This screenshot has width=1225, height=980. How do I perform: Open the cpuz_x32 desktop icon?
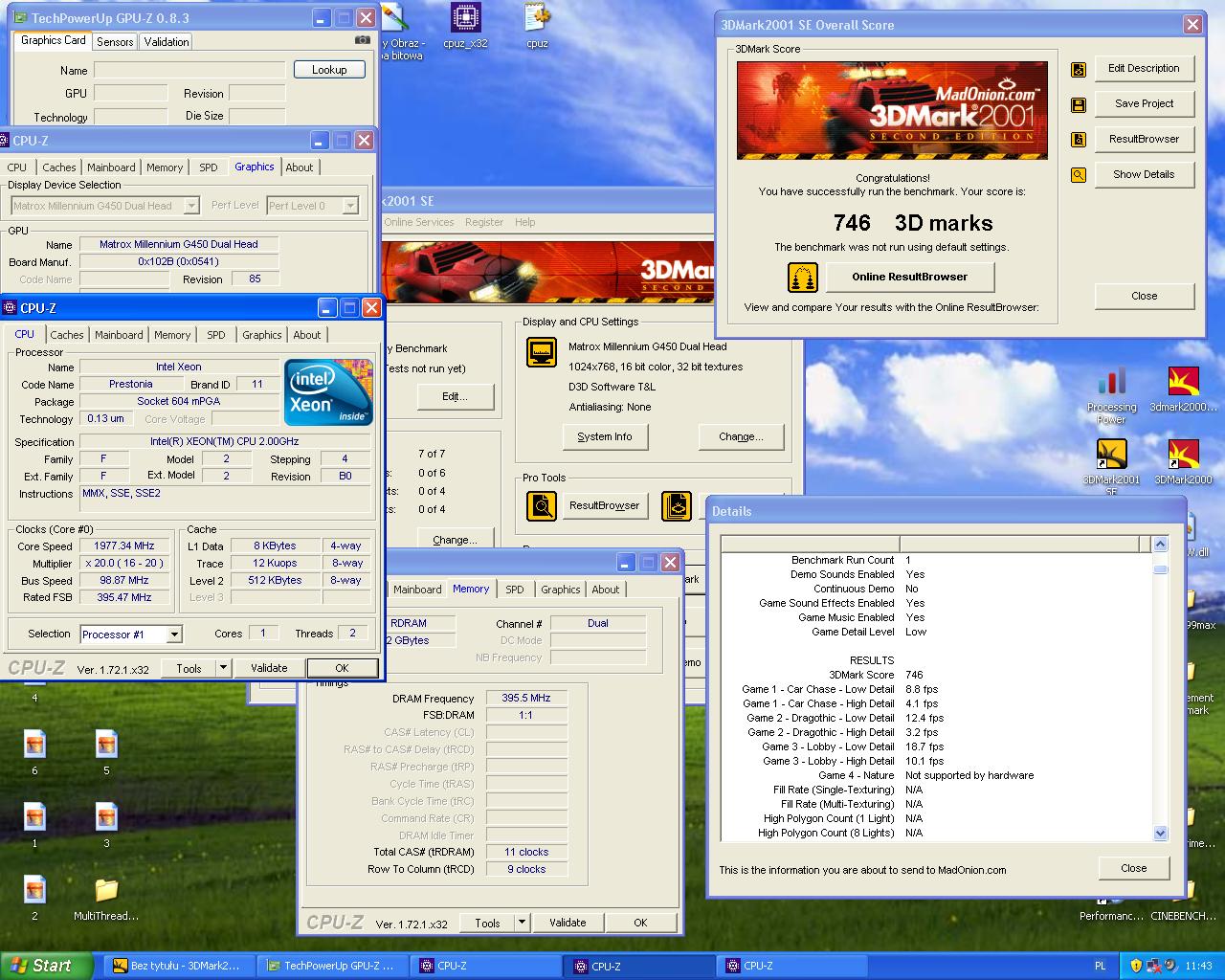pyautogui.click(x=465, y=27)
